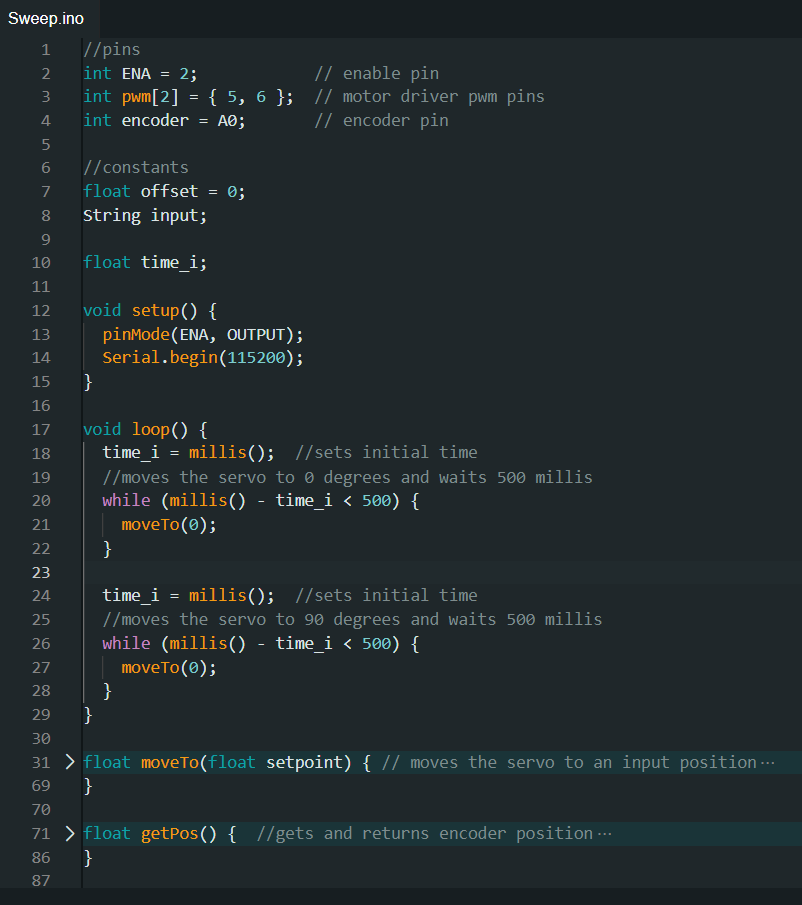Click line number 23
802x905 pixels.
(x=41, y=571)
